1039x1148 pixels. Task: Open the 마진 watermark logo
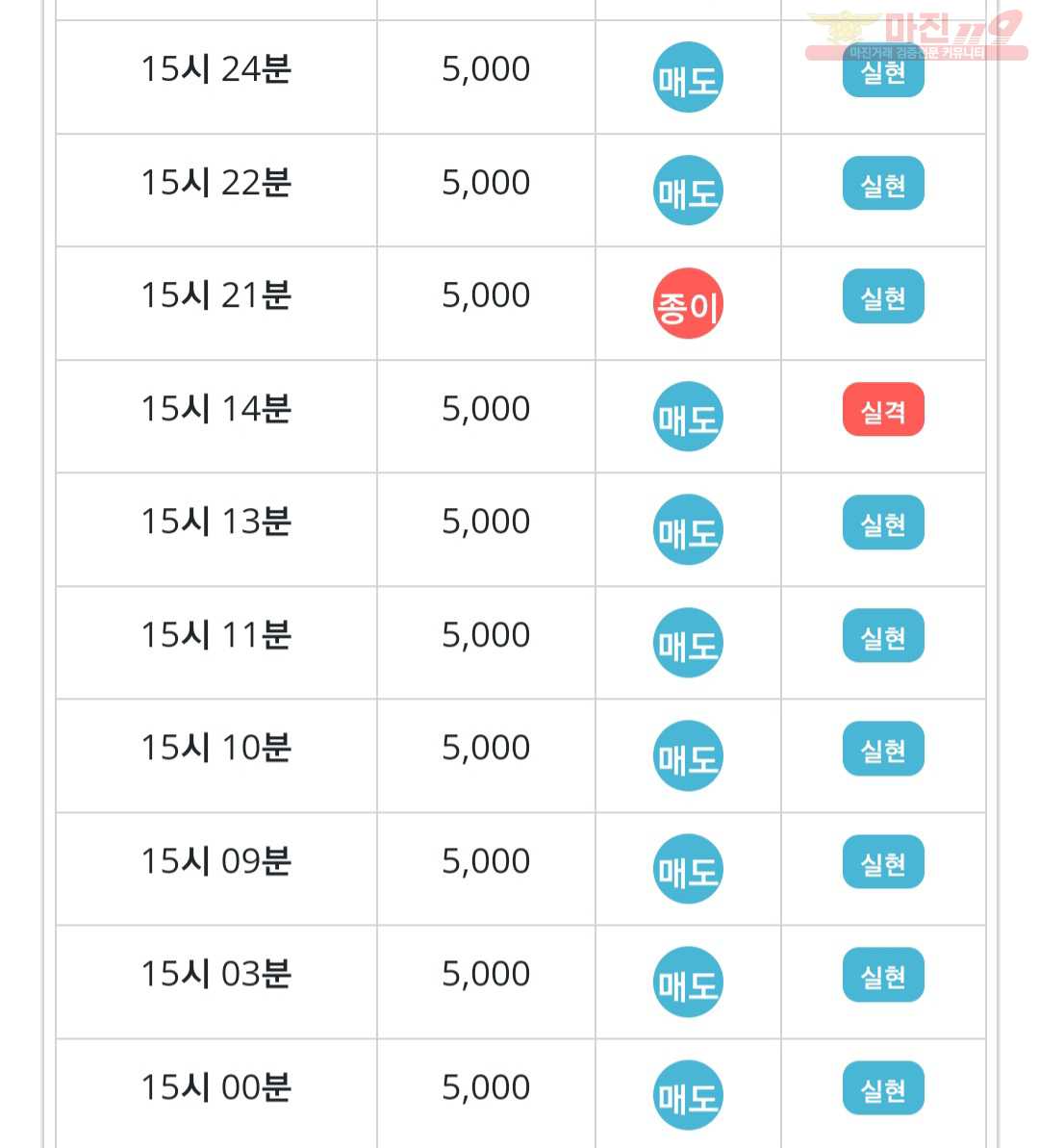point(916,35)
